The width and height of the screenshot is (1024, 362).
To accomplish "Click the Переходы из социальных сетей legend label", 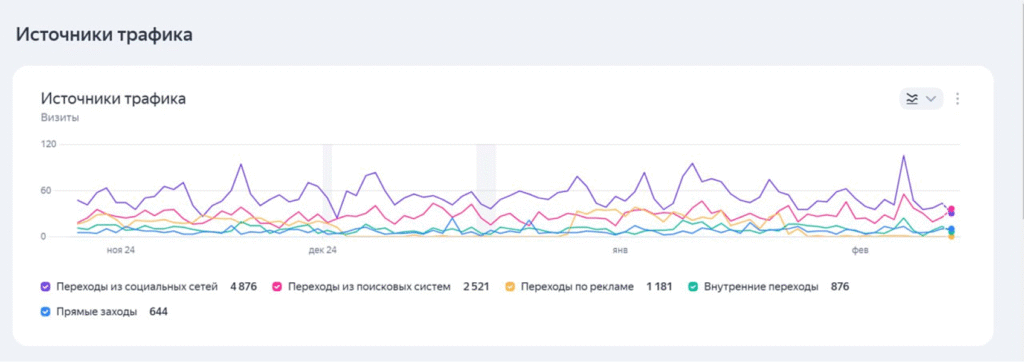I will pyautogui.click(x=137, y=286).
